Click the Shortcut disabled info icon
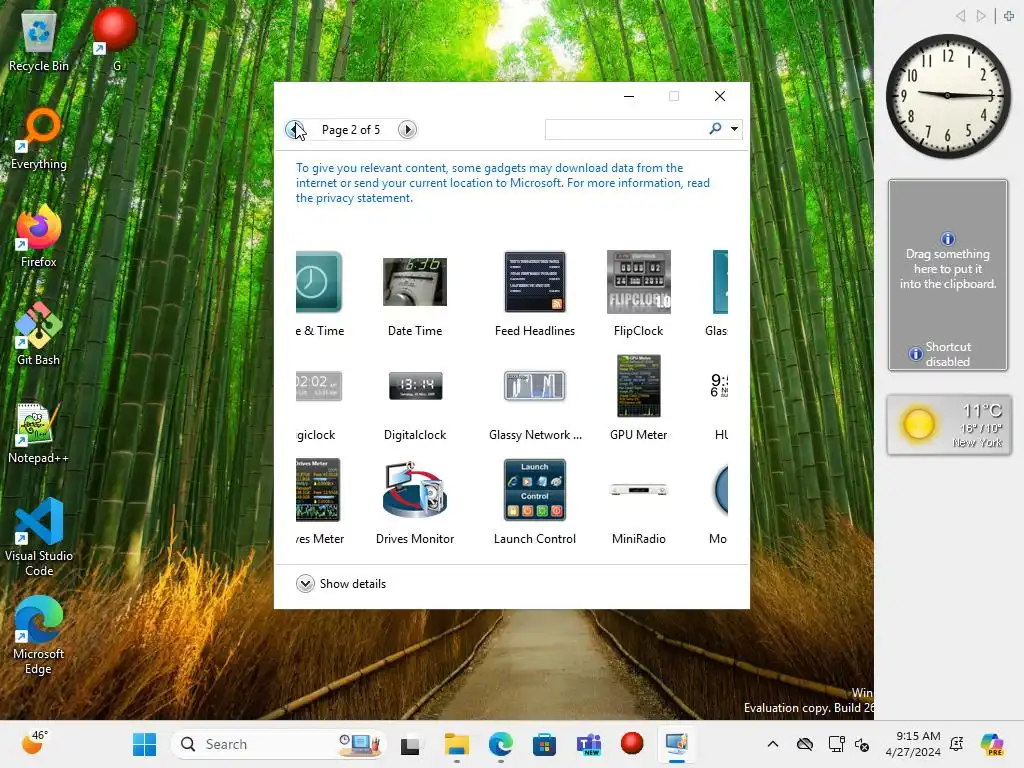 (916, 354)
